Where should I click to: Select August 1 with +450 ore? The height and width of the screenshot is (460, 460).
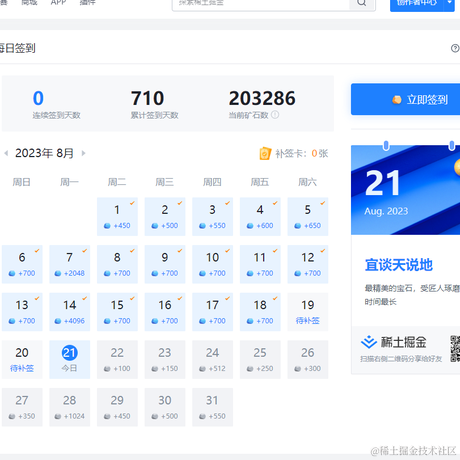point(117,217)
